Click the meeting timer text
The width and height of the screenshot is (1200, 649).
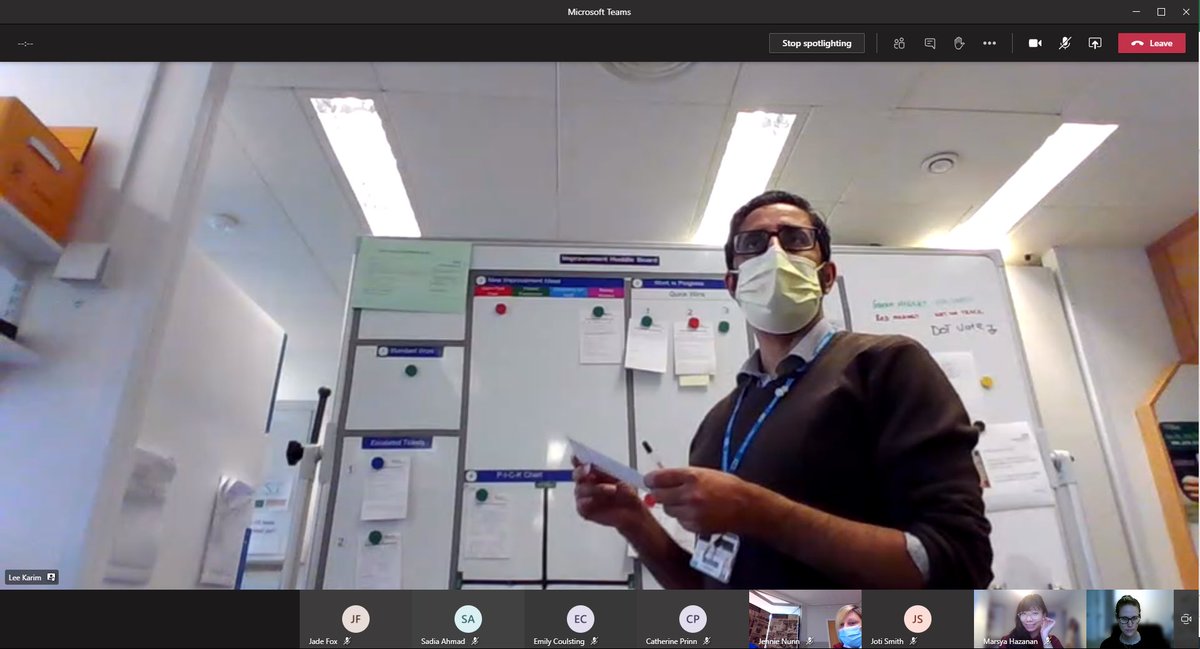25,44
